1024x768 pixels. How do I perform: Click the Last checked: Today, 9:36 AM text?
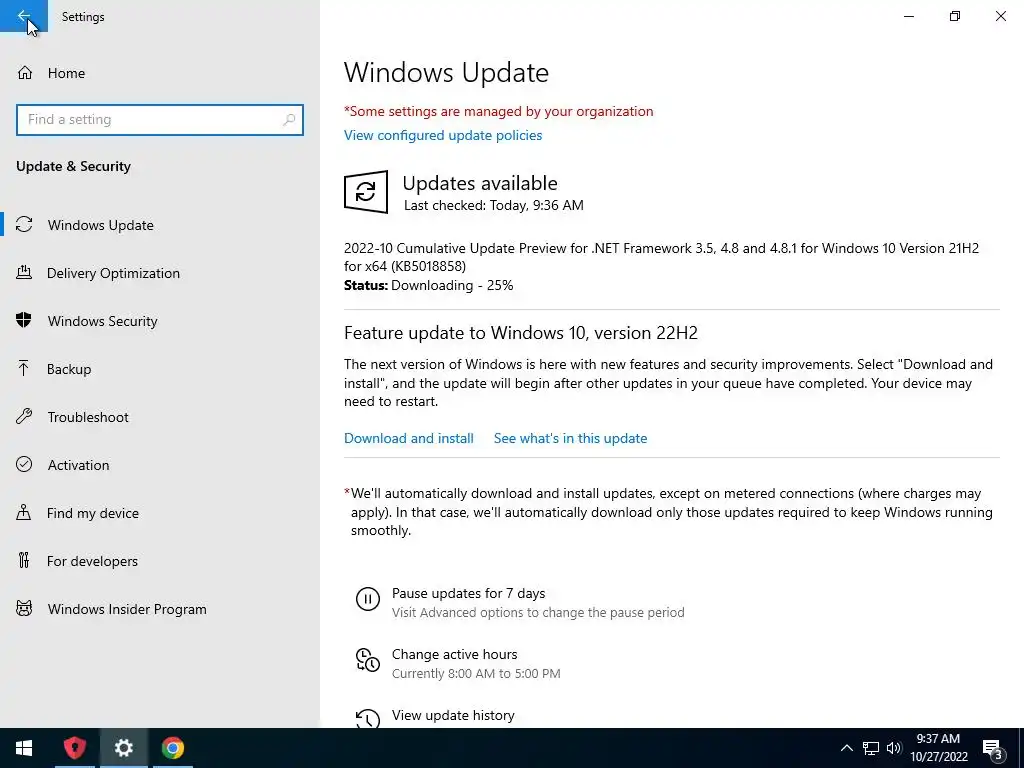(494, 205)
